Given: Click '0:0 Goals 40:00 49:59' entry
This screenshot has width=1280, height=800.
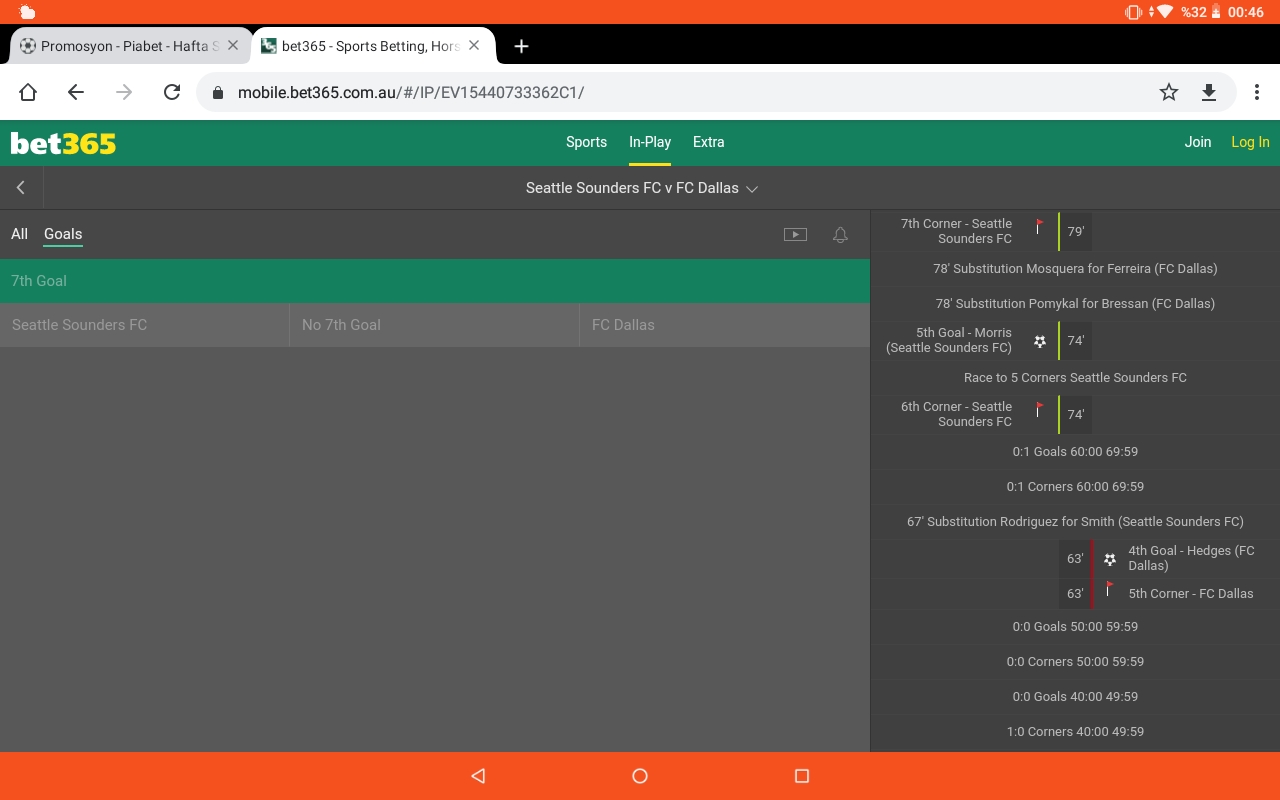Looking at the screenshot, I should coord(1075,697).
